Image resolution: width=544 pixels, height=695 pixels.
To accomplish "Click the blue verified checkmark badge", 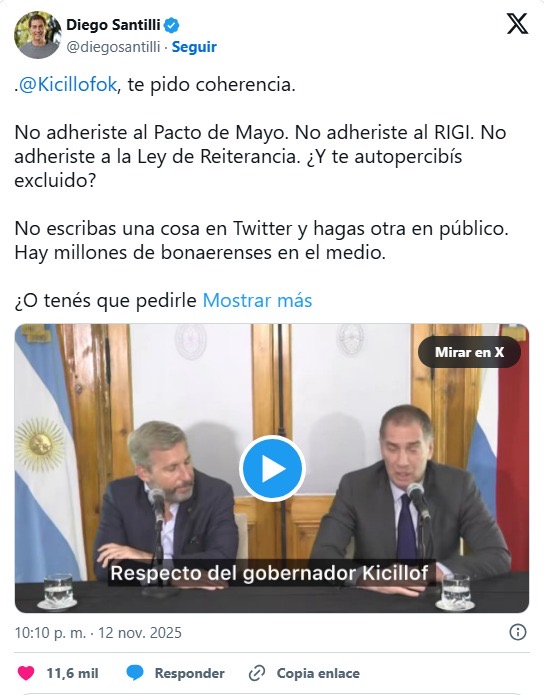I will (x=172, y=25).
